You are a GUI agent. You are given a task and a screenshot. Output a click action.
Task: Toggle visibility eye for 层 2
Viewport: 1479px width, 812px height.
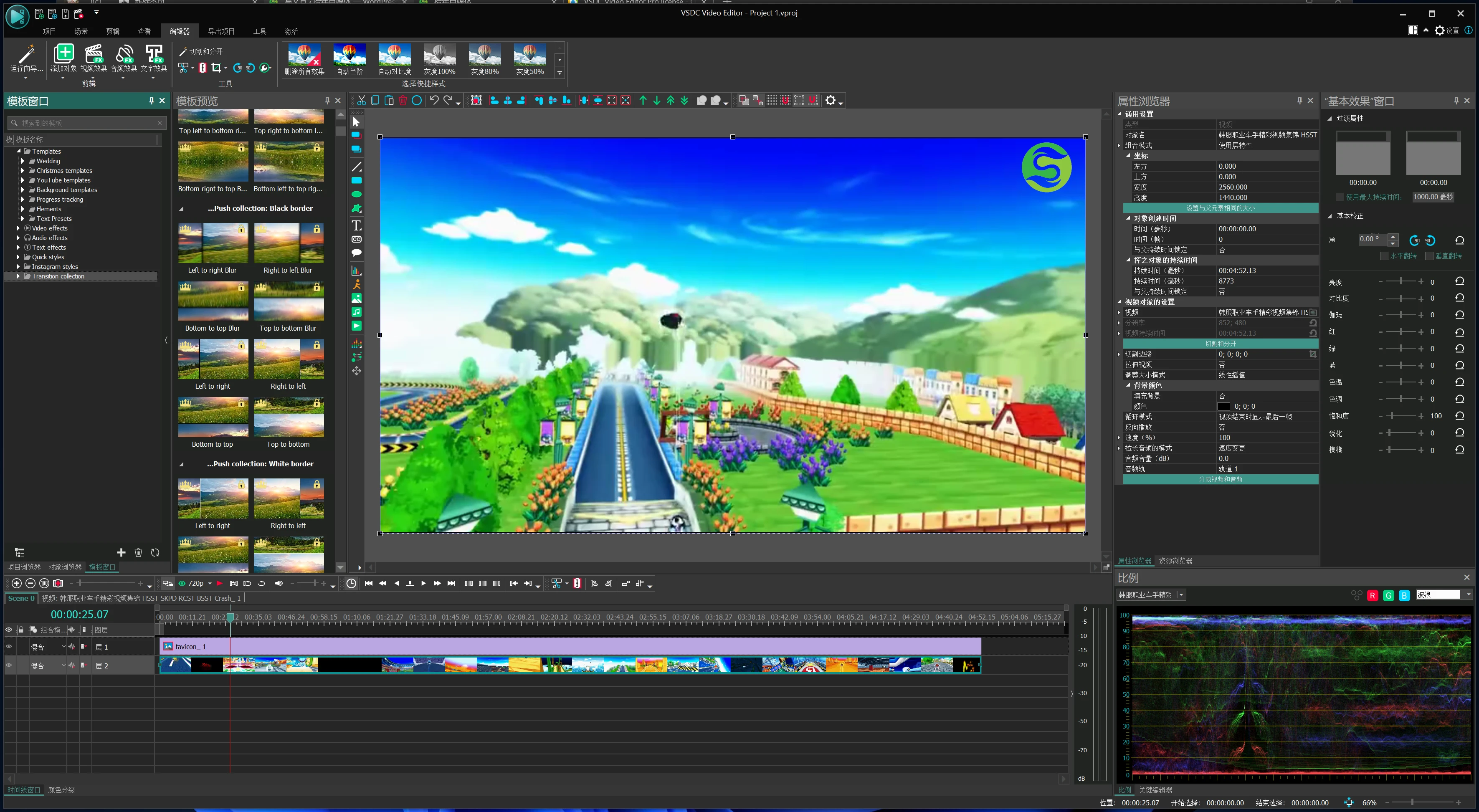coord(9,665)
